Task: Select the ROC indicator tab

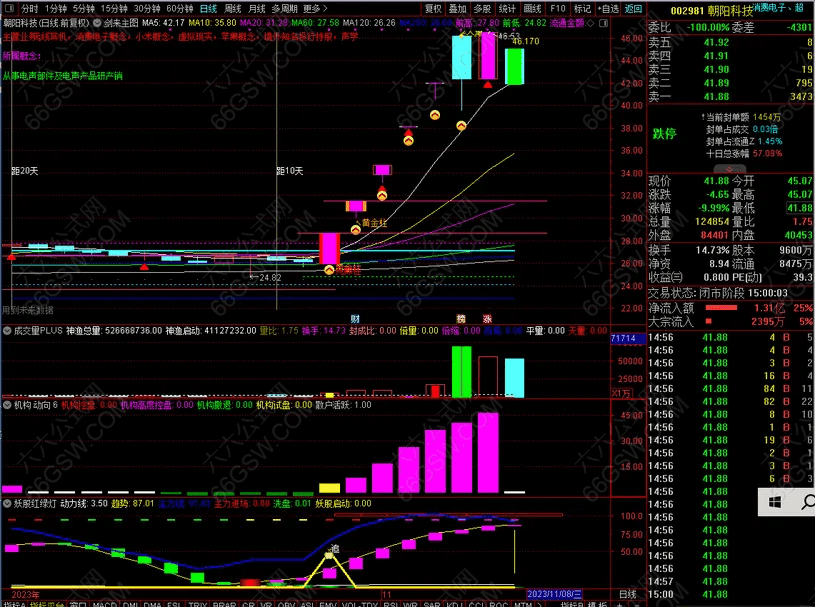Action: click(498, 603)
